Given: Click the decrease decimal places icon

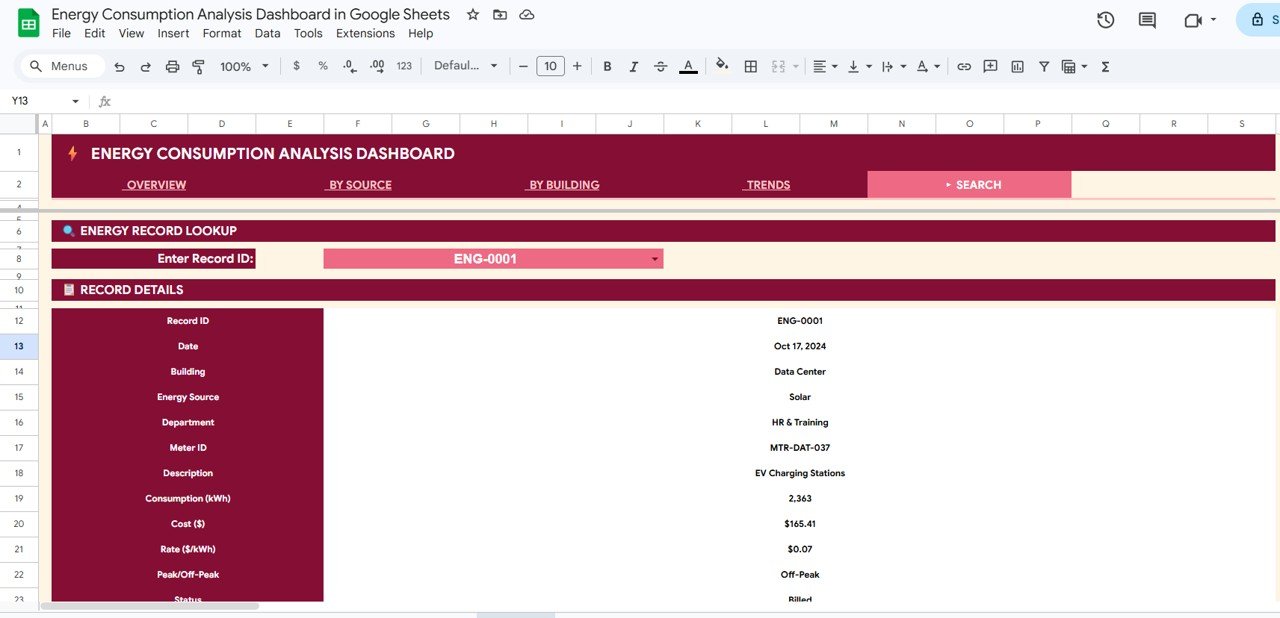Looking at the screenshot, I should point(348,66).
